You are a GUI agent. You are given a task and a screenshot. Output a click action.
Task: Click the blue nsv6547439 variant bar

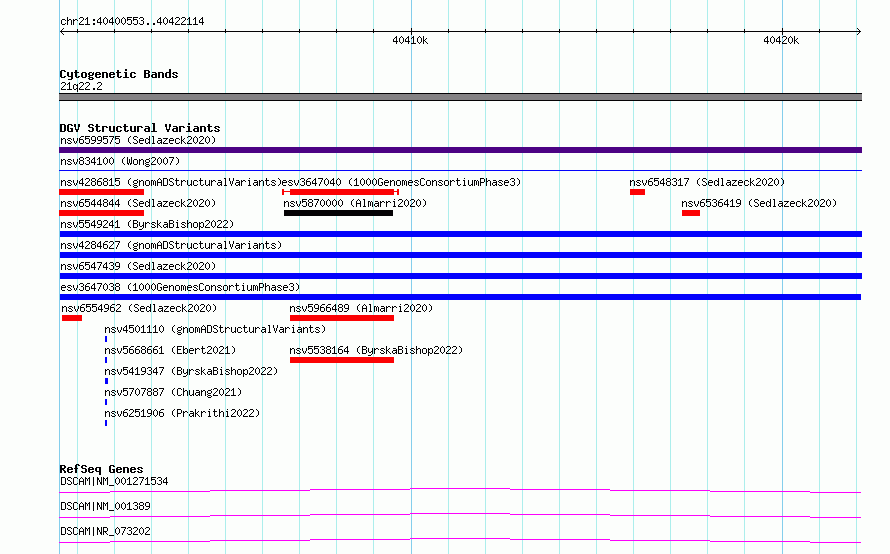pyautogui.click(x=460, y=276)
